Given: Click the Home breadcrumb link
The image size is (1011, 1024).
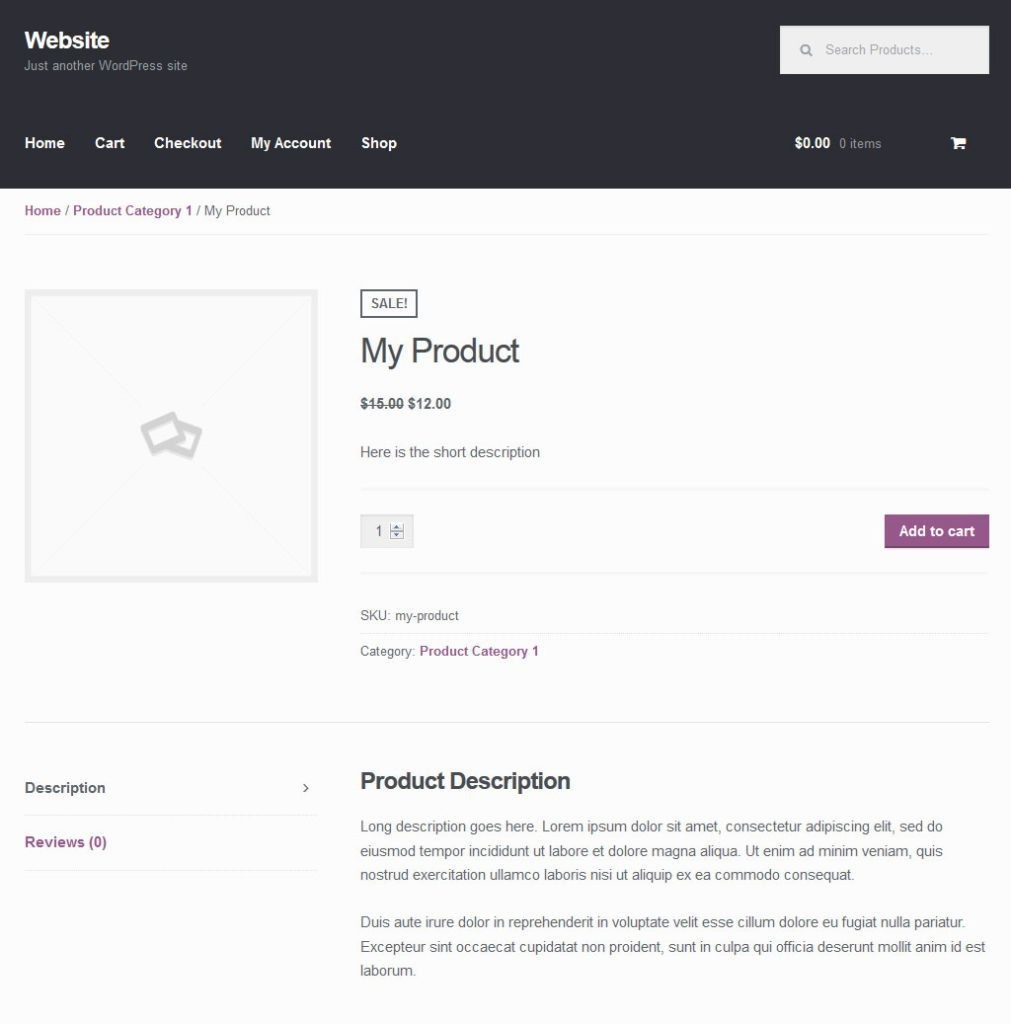Looking at the screenshot, I should pos(42,210).
